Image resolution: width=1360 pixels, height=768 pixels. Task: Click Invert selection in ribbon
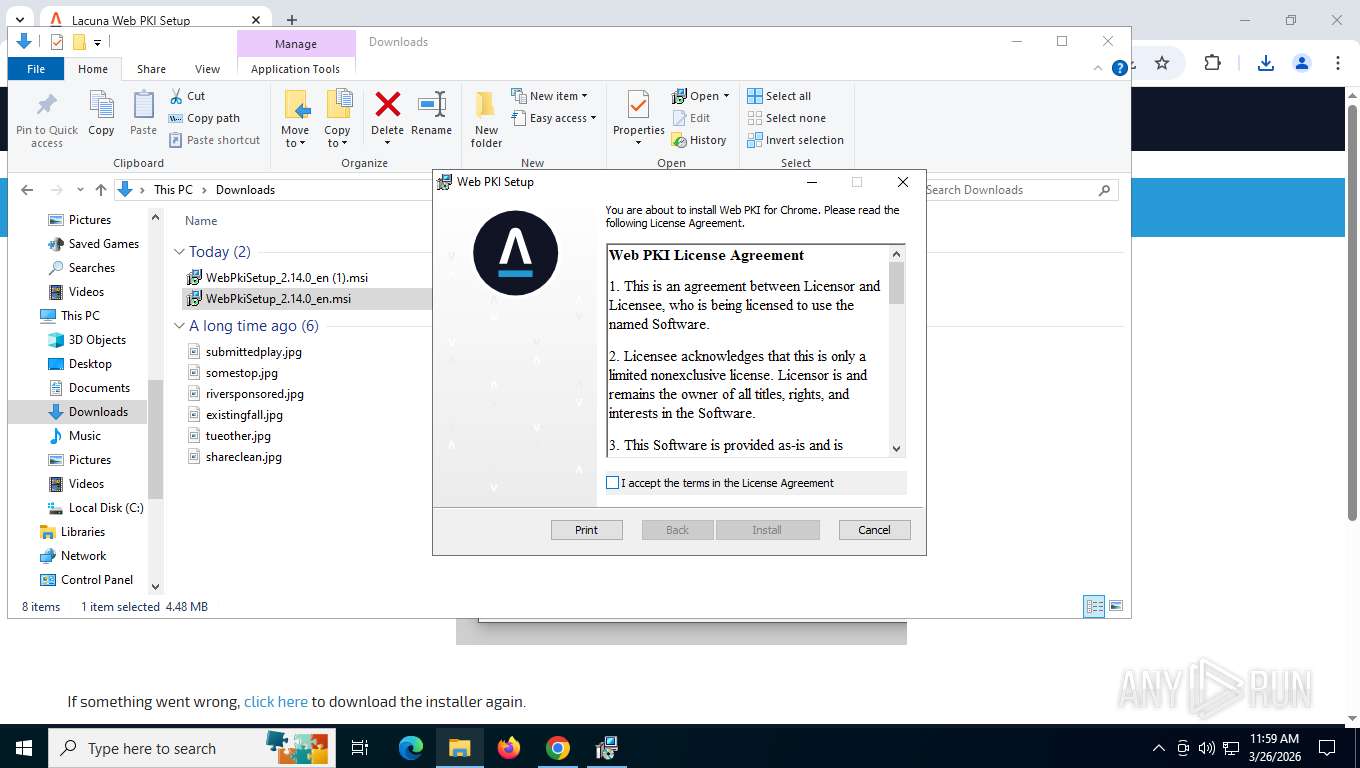click(795, 140)
